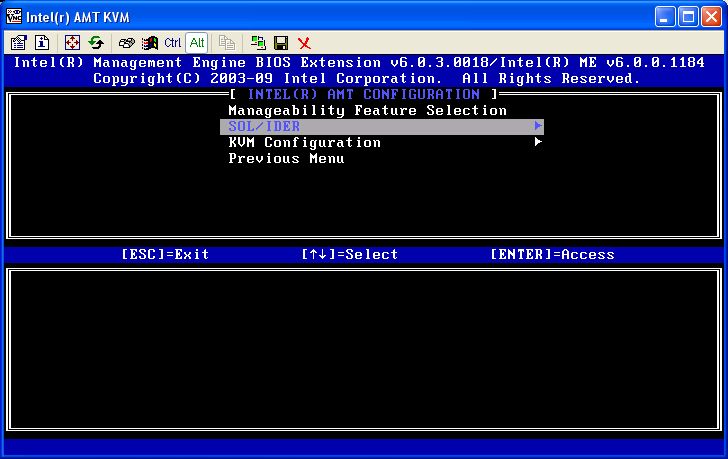Viewport: 728px width, 459px height.
Task: Select Previous Menu entry
Action: pos(286,158)
